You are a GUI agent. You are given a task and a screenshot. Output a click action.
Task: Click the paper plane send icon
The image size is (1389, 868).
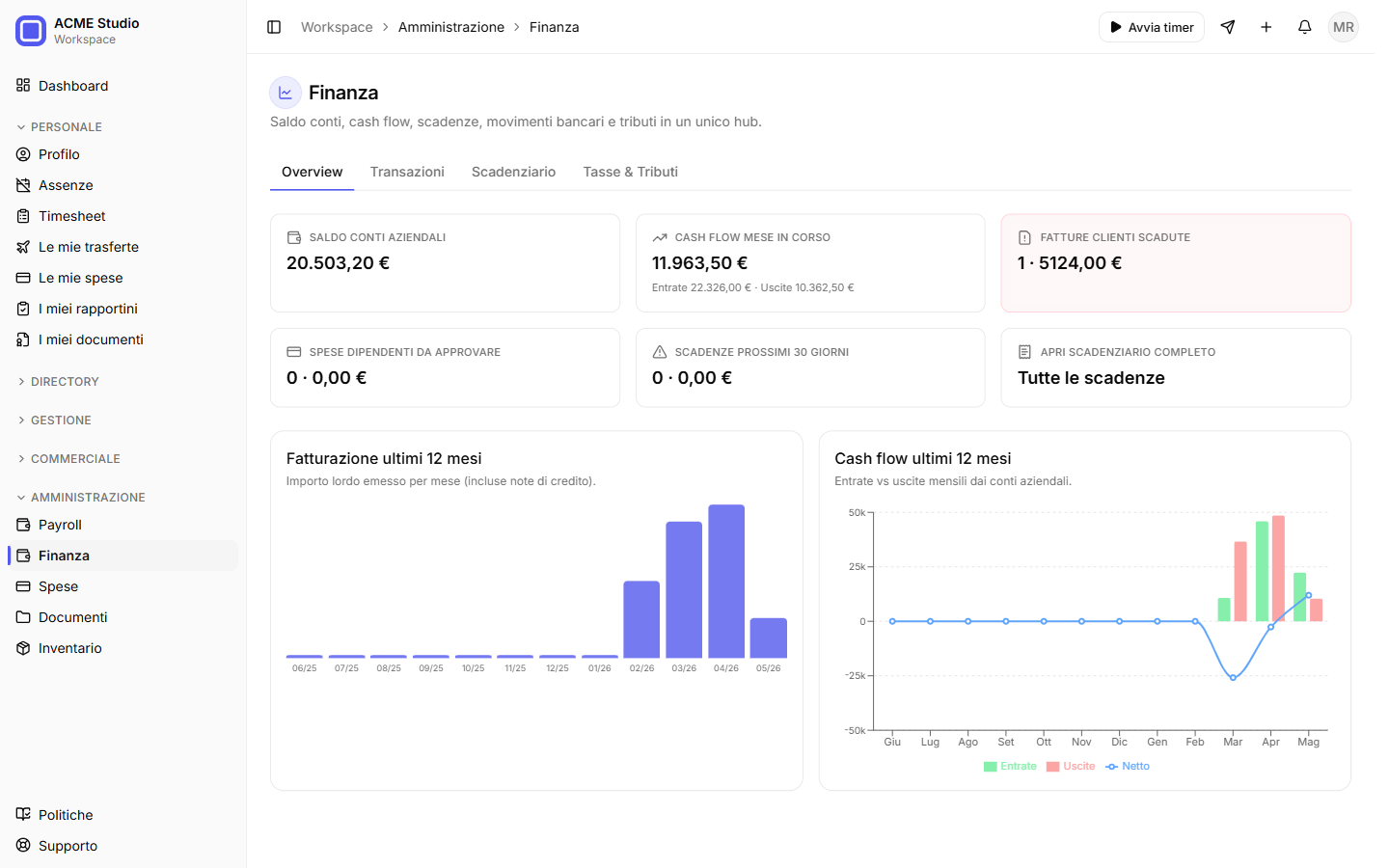(1227, 27)
